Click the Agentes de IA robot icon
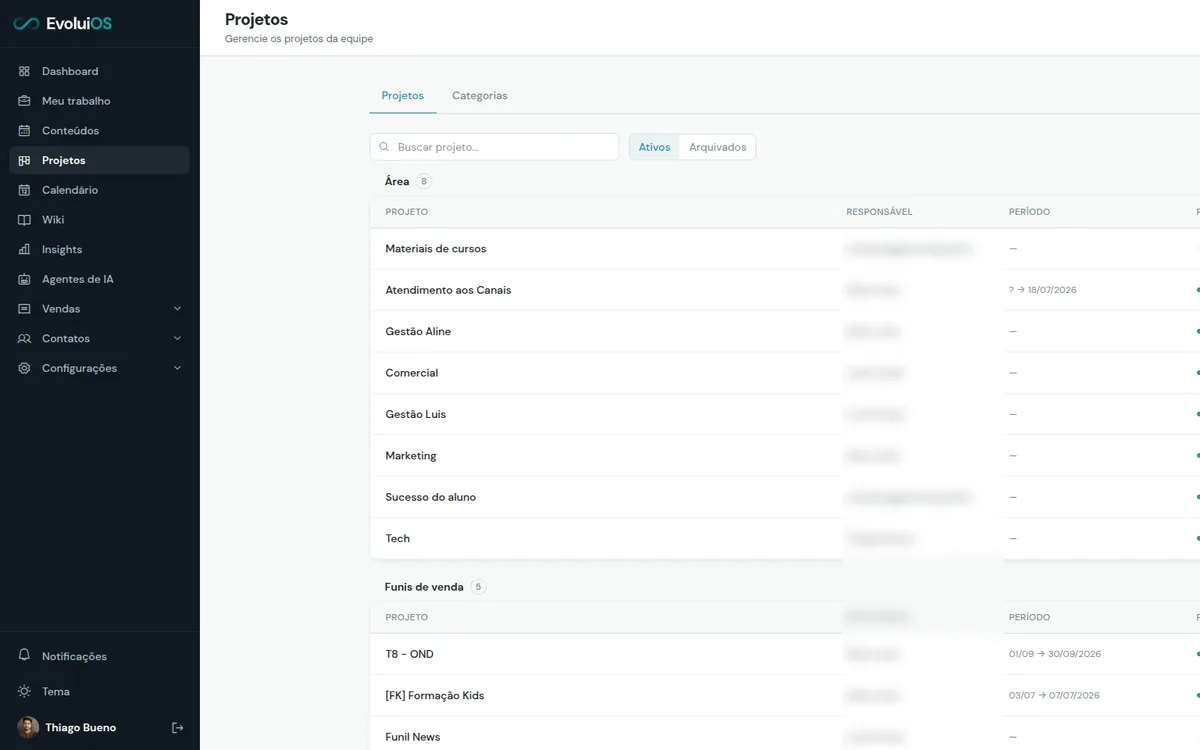Viewport: 1200px width, 750px height. click(x=24, y=279)
